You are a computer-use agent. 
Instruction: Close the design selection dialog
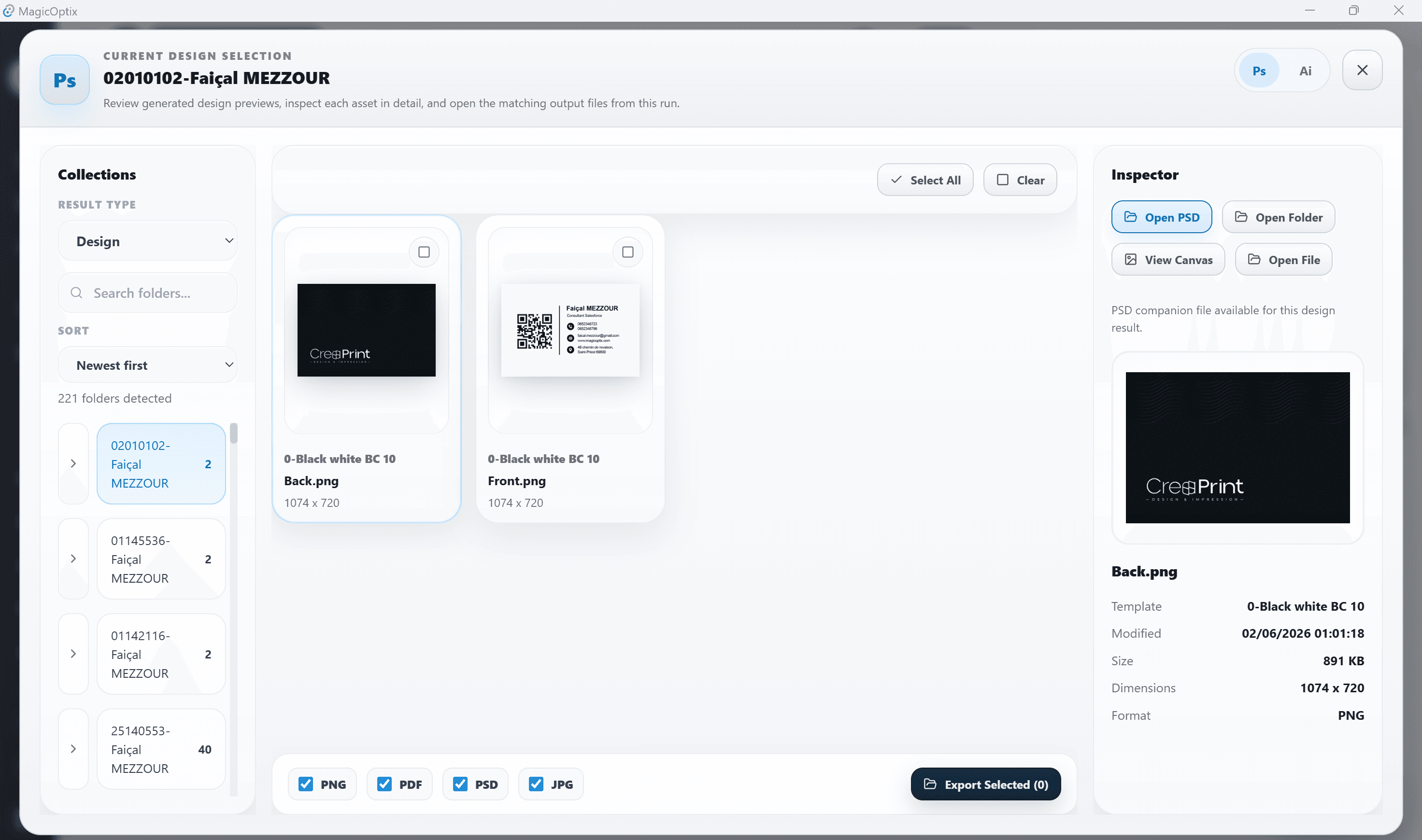tap(1362, 70)
